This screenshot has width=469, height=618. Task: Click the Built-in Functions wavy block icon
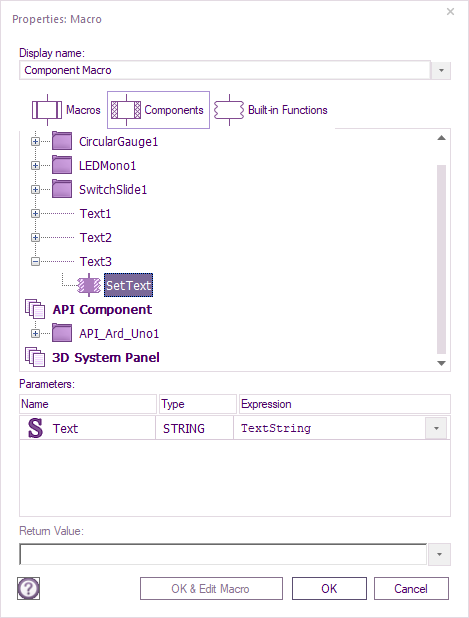[x=229, y=110]
